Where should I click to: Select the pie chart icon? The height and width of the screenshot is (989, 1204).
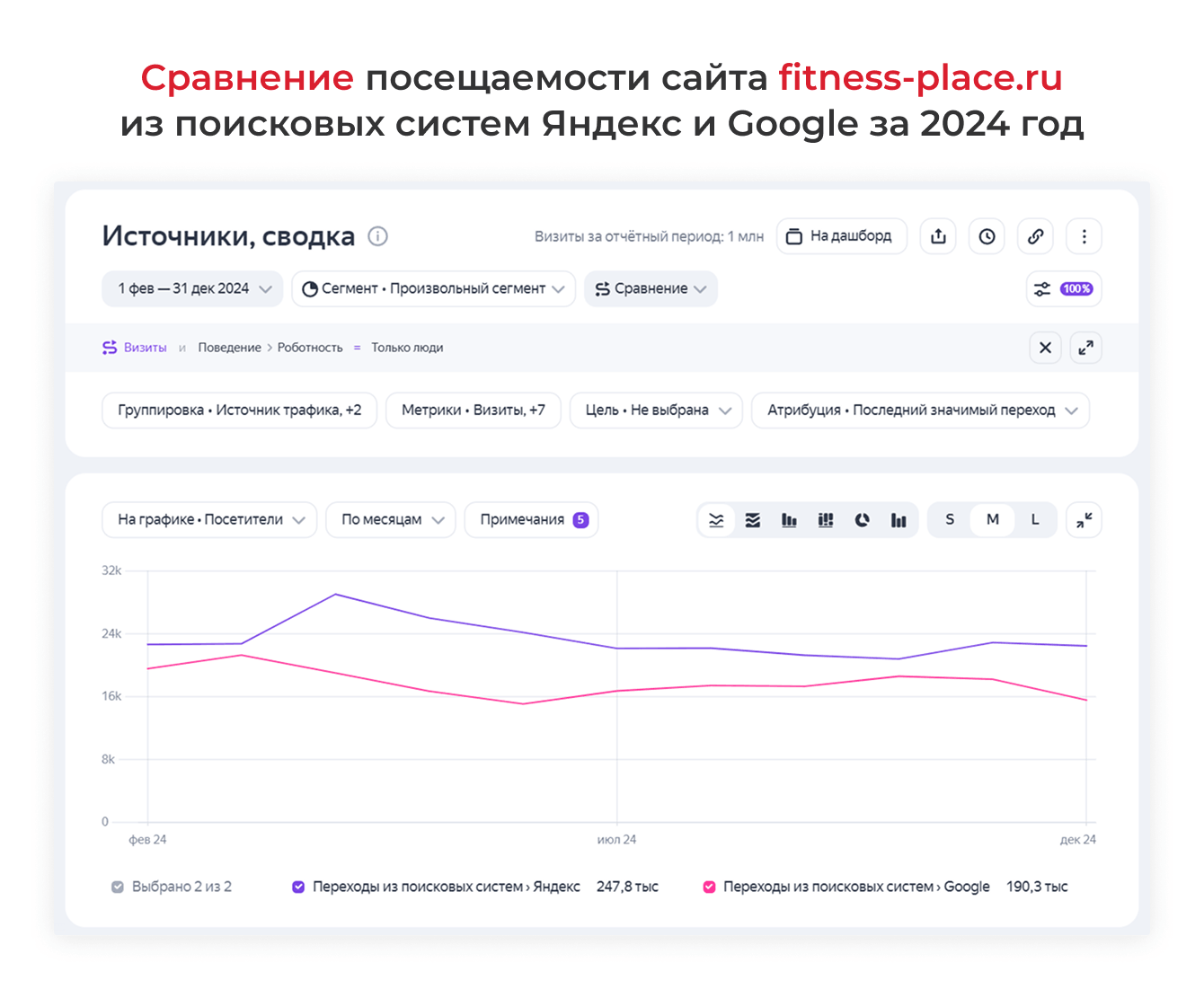tap(862, 520)
